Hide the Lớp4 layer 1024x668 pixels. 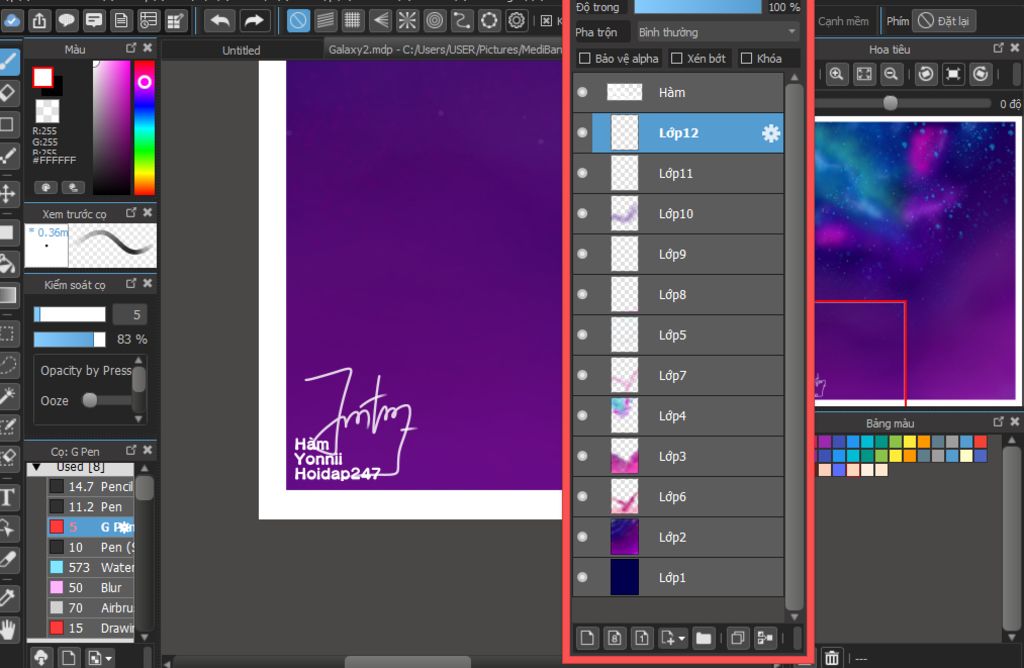coord(583,416)
